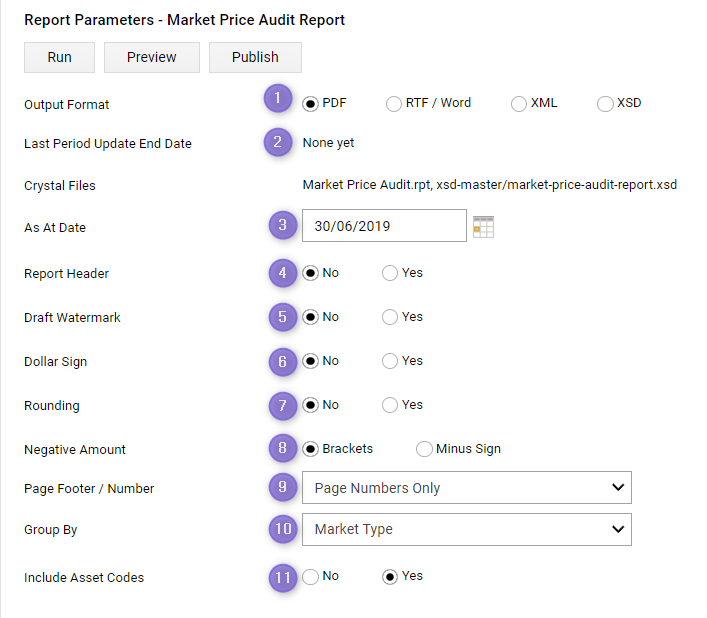
Task: Click the Negative Amount label
Action: 75,449
